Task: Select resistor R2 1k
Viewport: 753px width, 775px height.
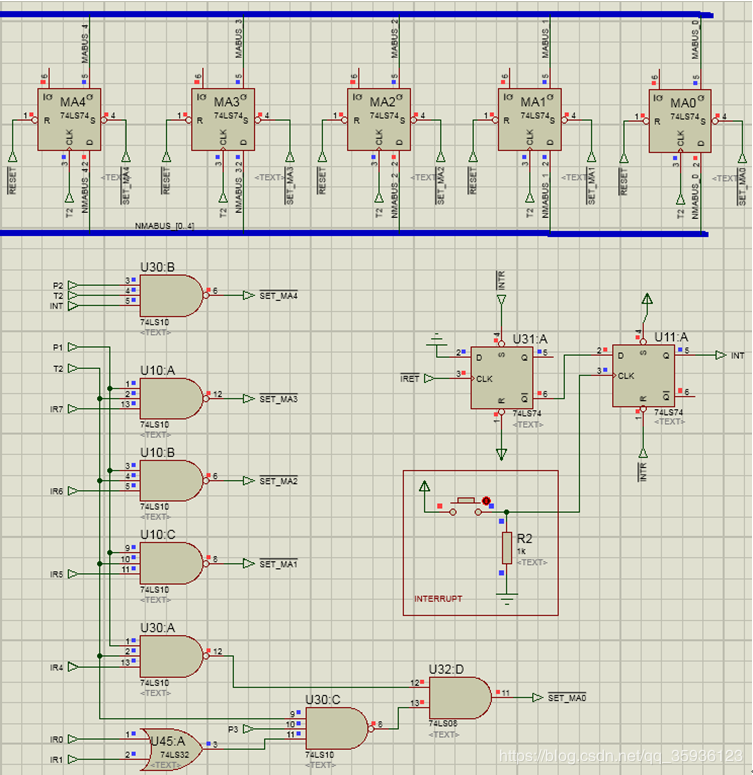Action: click(506, 549)
